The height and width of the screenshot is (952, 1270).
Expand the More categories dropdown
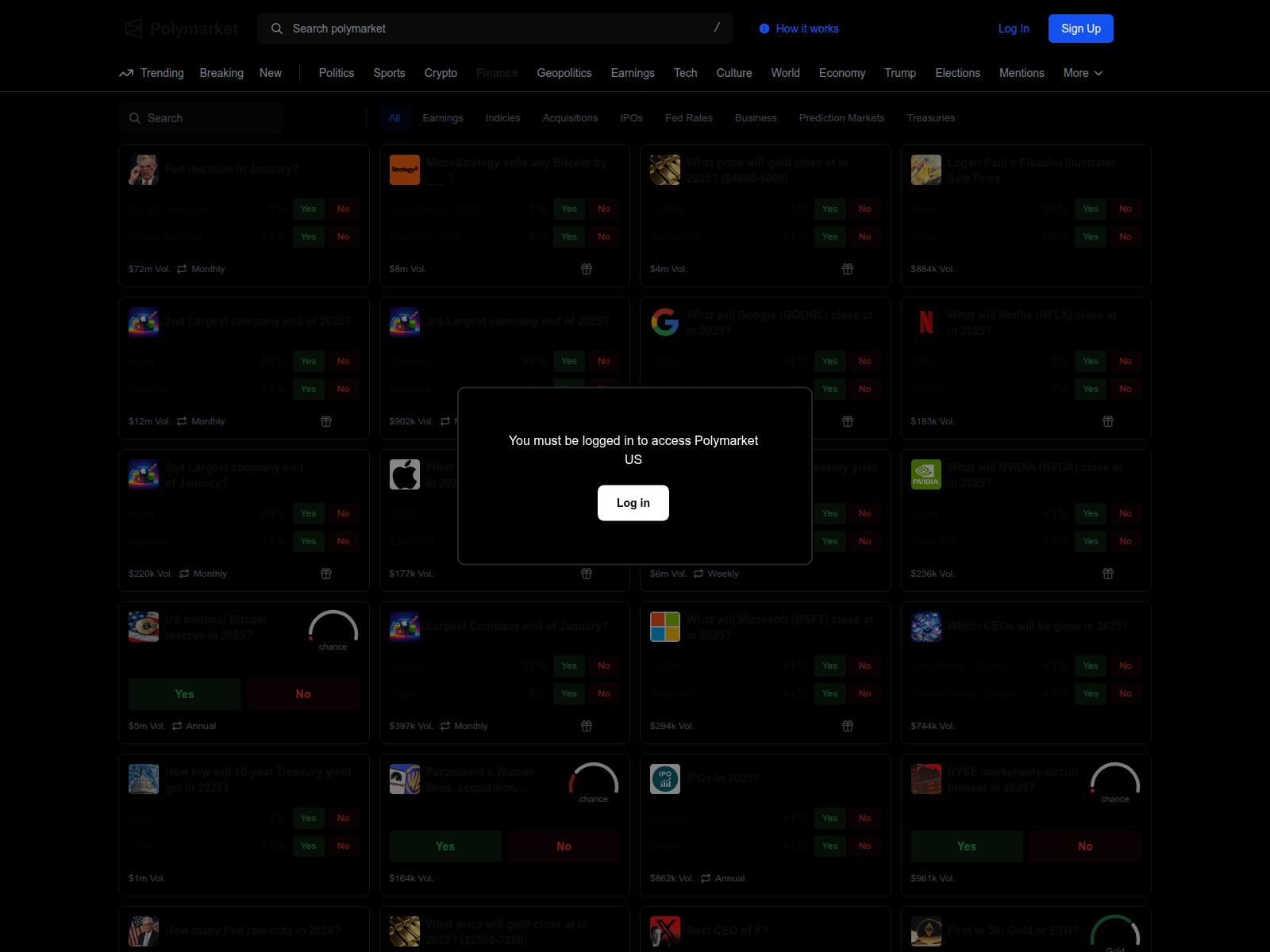1083,73
